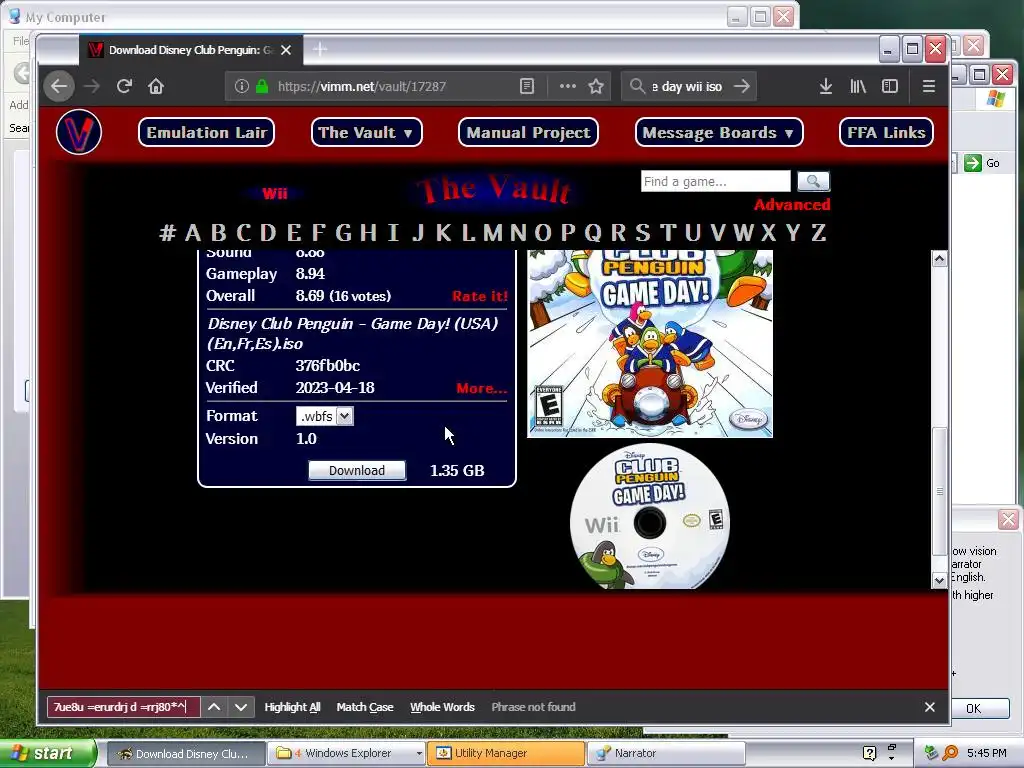Screen dimensions: 1024x768
Task: Switch to Narrator taskbar button
Action: (x=665, y=753)
